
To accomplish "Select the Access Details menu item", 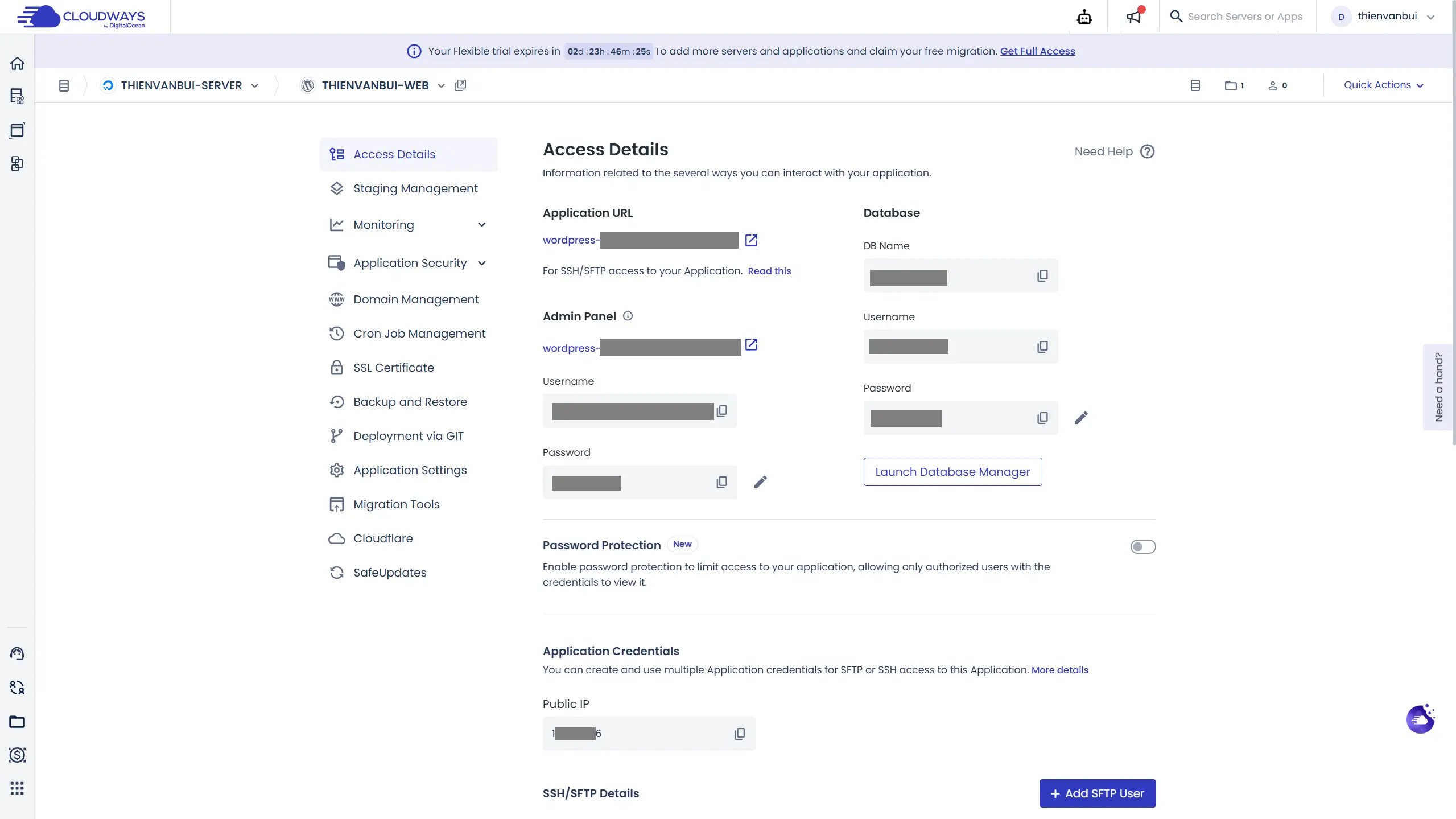I will 408,154.
